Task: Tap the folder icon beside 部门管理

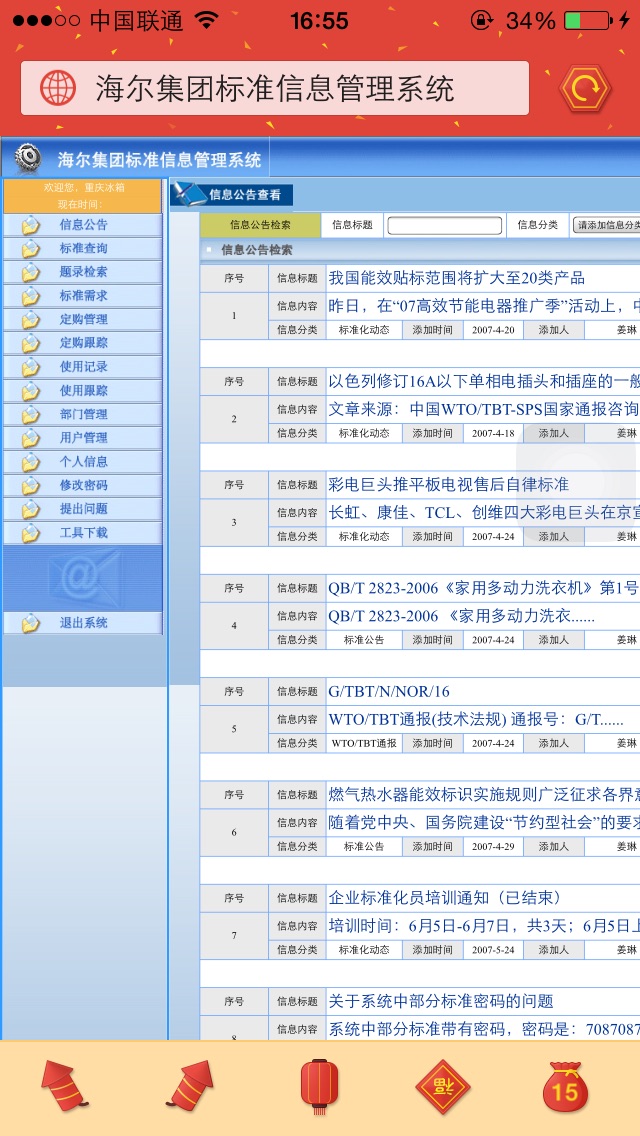Action: click(30, 415)
